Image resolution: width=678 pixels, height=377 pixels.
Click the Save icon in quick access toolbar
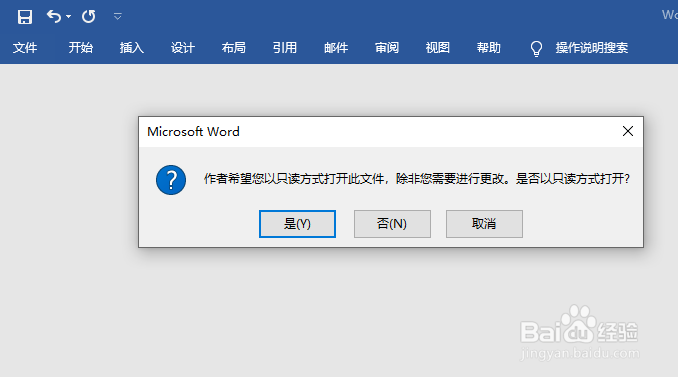point(25,17)
